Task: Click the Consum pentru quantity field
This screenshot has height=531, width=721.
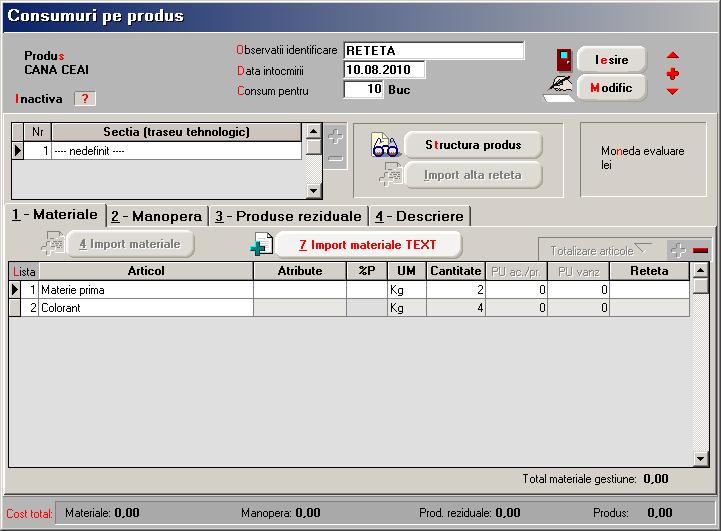Action: [363, 89]
